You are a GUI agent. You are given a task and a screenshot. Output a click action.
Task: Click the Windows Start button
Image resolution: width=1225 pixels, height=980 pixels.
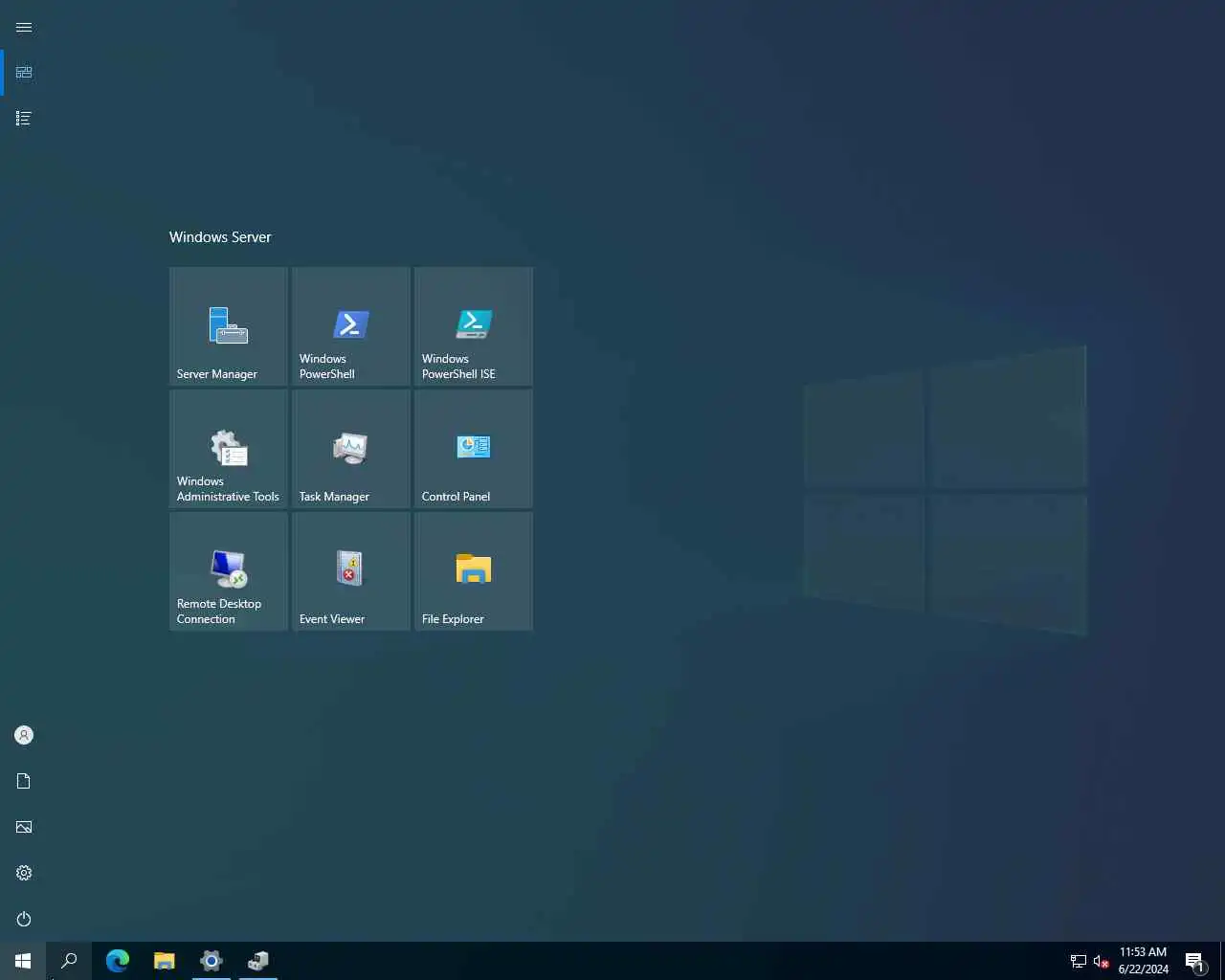coord(23,961)
